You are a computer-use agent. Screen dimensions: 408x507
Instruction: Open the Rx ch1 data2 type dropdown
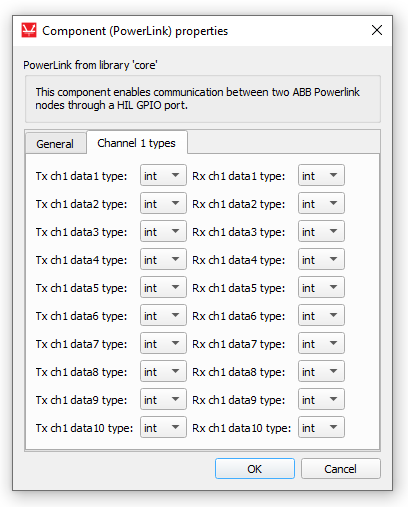coord(321,203)
